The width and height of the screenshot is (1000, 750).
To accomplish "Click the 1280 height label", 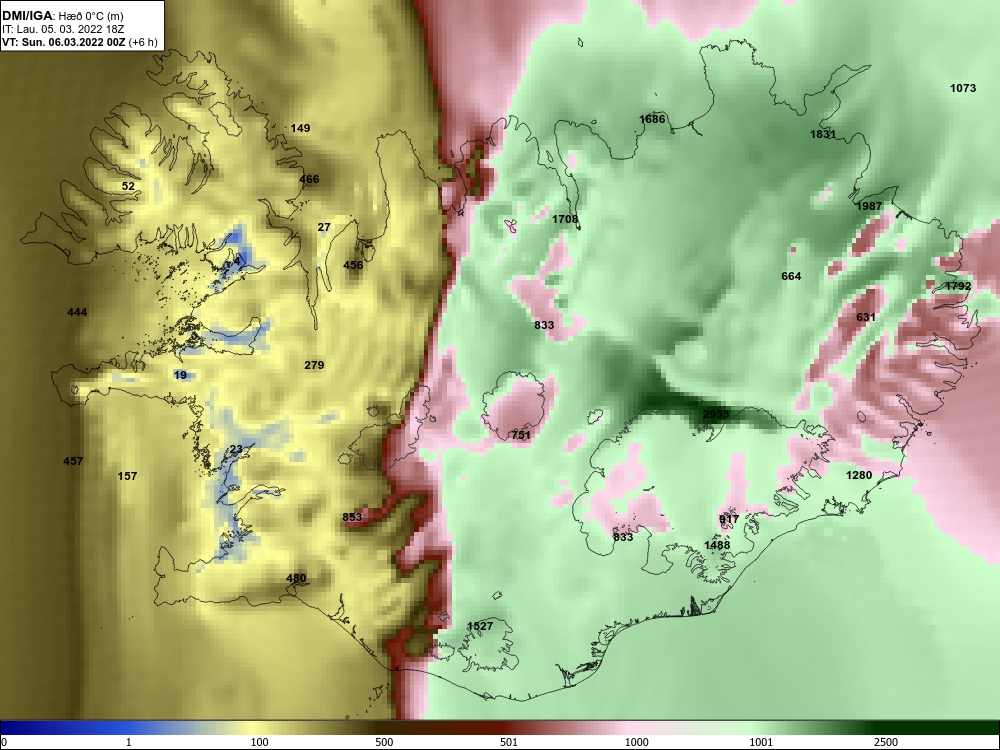I will 858,475.
